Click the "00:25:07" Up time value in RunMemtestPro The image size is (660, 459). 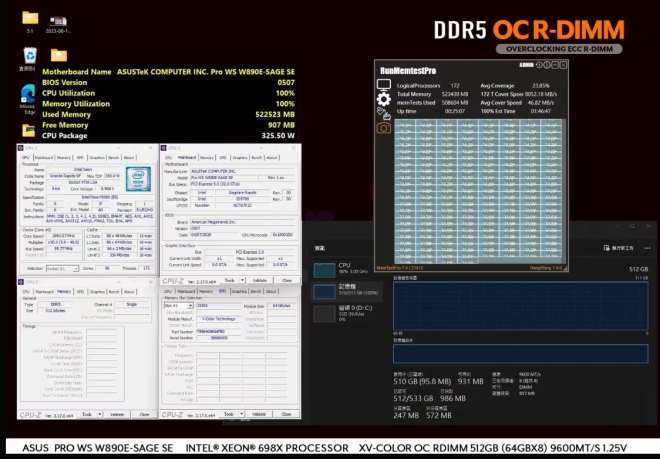pos(455,111)
